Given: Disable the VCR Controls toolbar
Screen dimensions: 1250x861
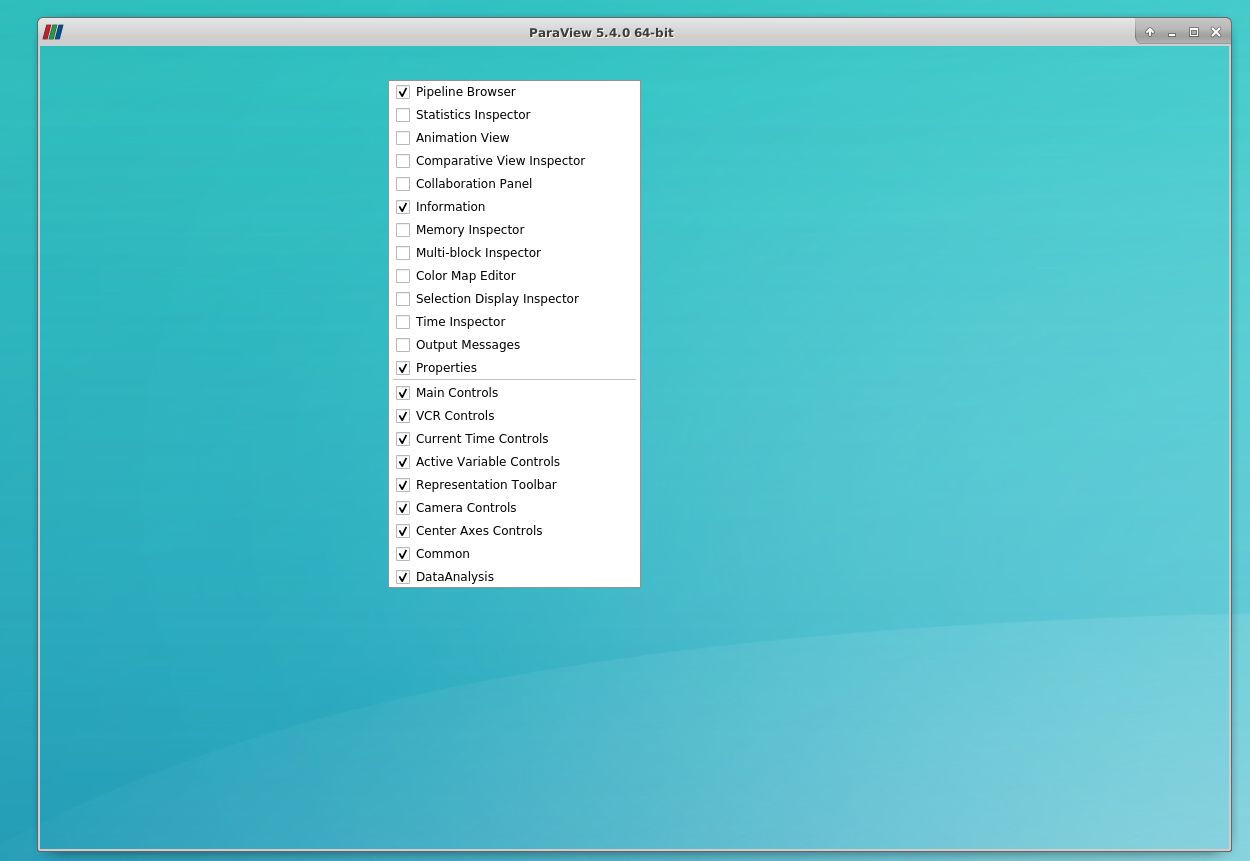Looking at the screenshot, I should point(514,416).
